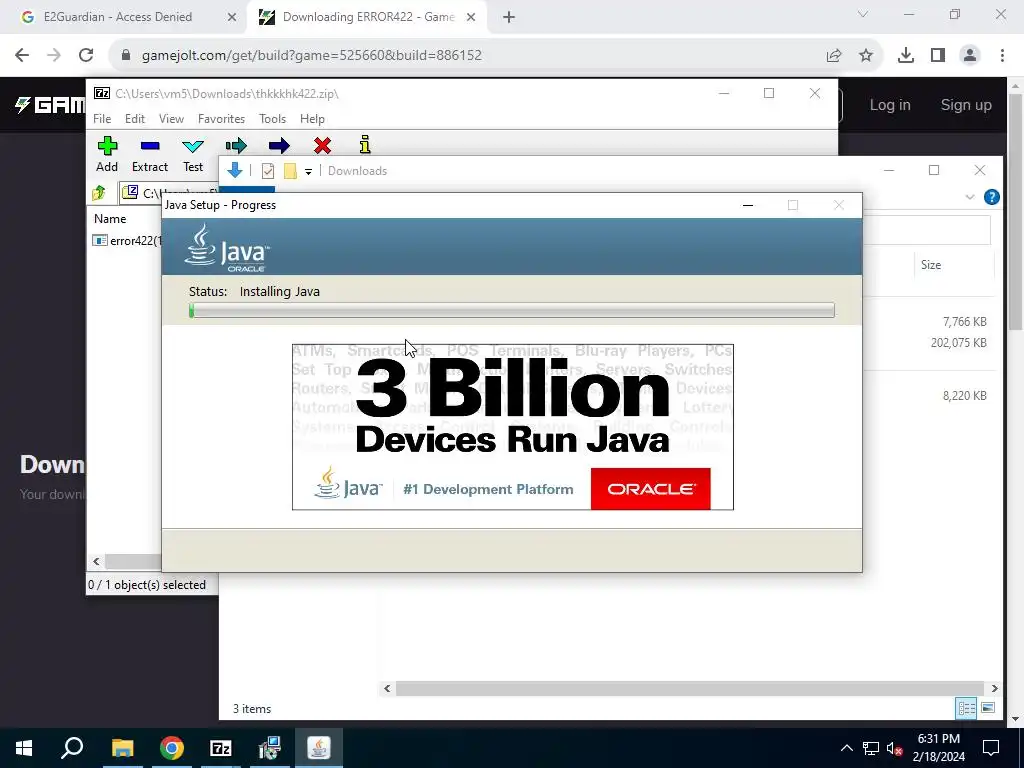Screen dimensions: 1024x768
Task: Click the network tray icon
Action: [871, 748]
